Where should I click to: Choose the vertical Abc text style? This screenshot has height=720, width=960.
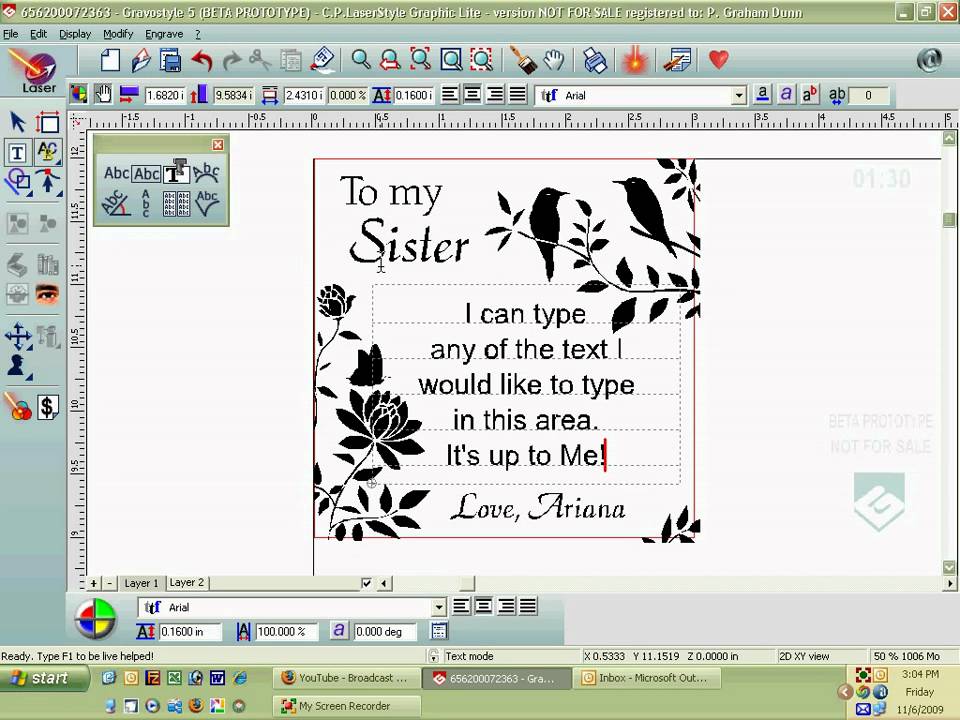[x=146, y=203]
